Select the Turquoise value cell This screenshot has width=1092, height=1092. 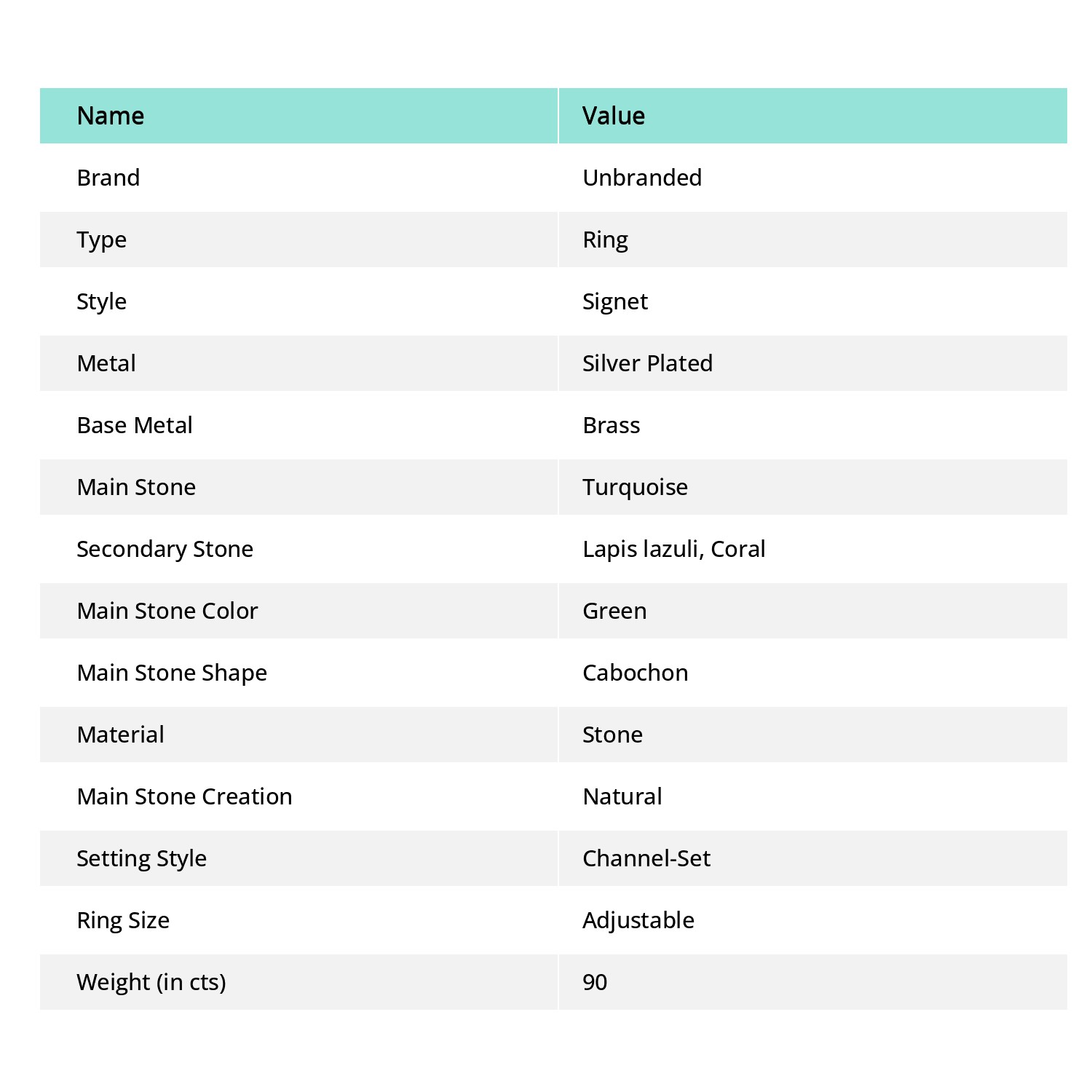(x=635, y=487)
